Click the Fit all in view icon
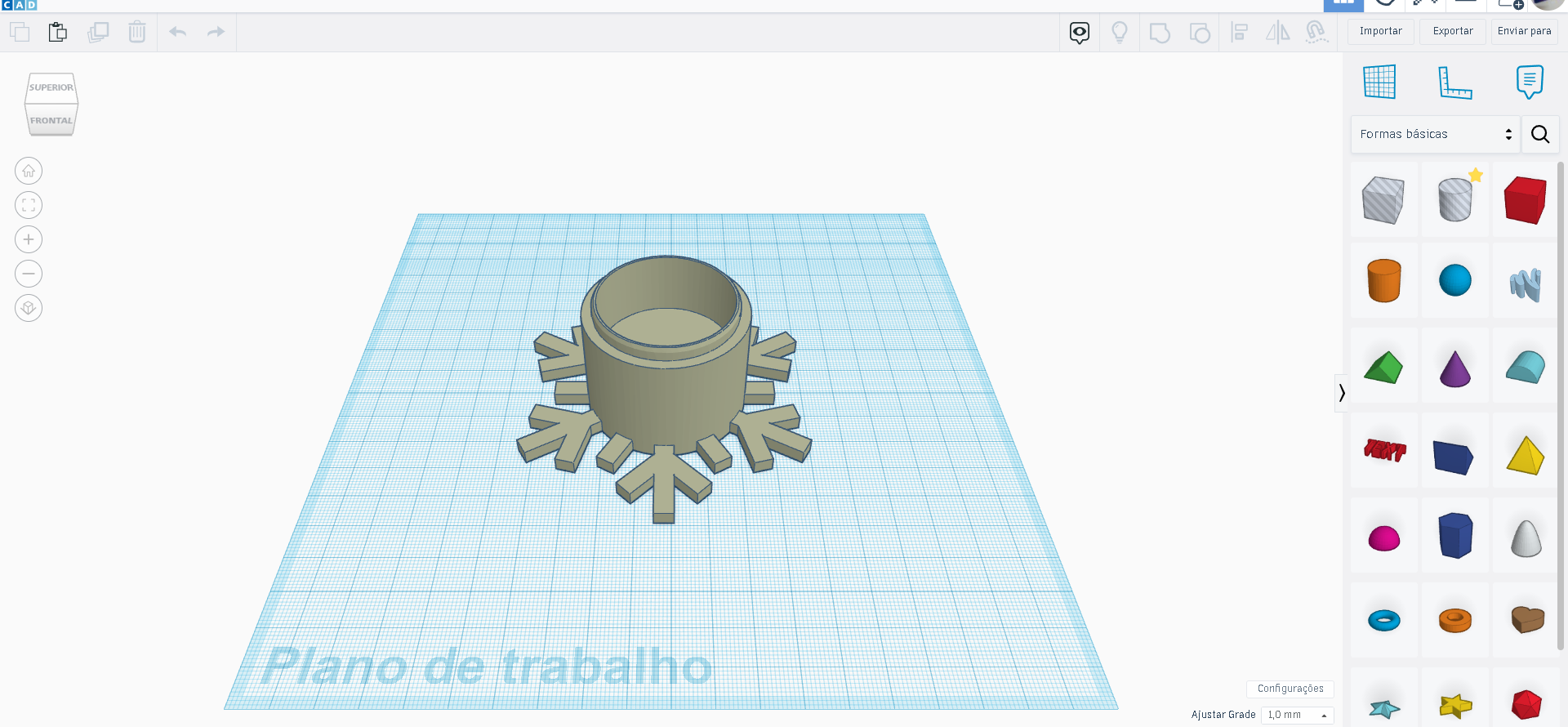 29,205
